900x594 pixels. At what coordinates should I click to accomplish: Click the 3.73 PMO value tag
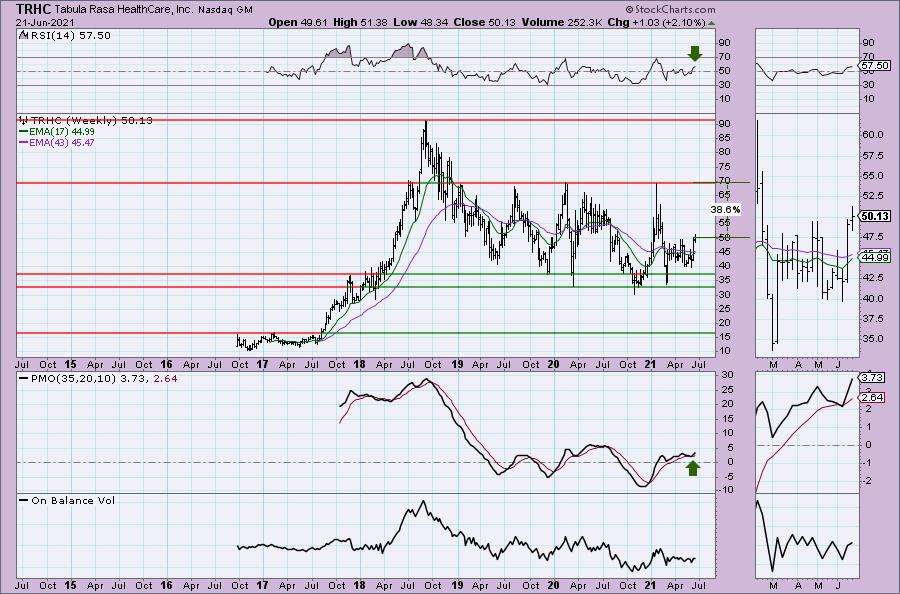click(x=872, y=377)
